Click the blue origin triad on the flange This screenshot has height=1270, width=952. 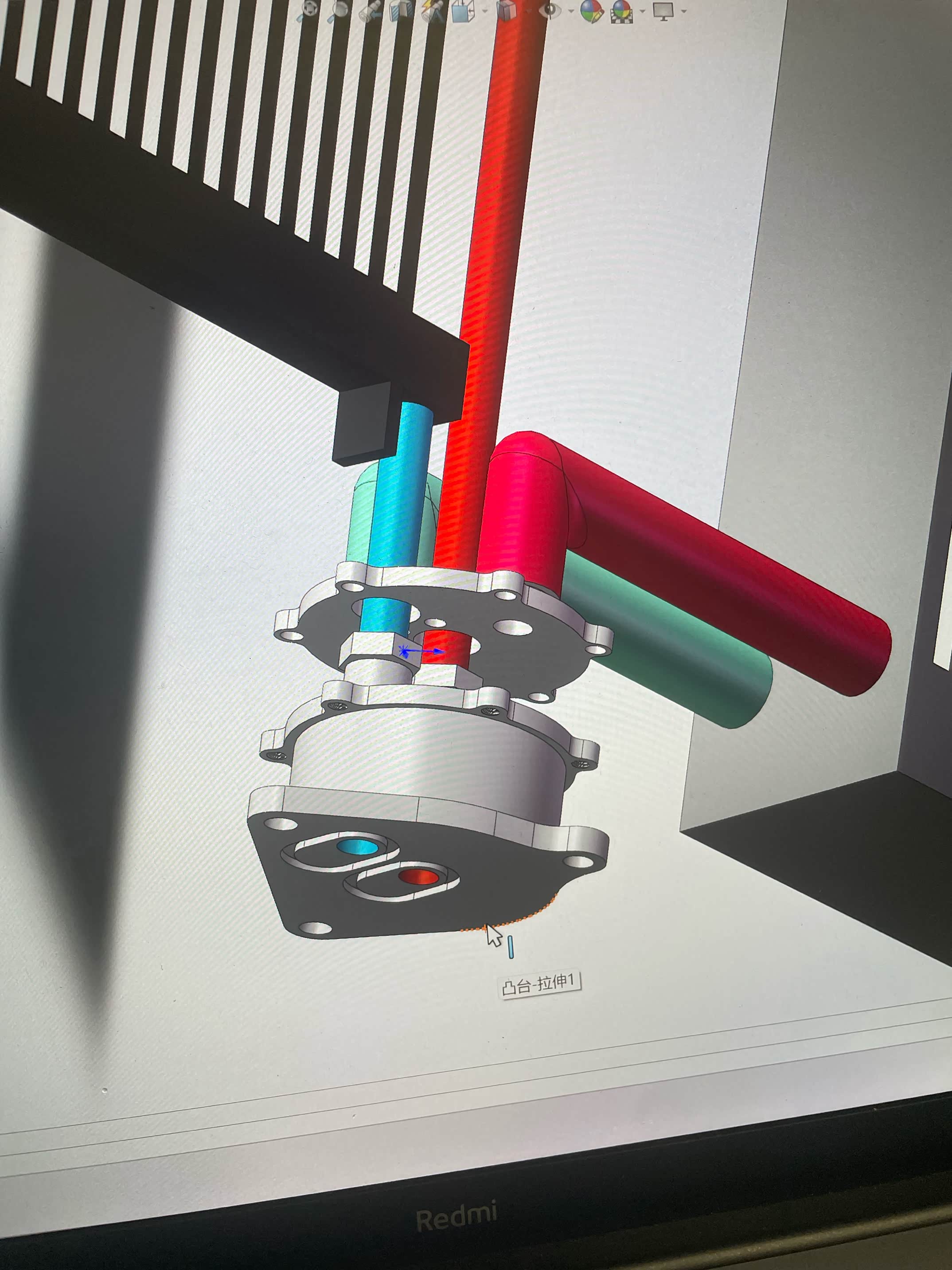tap(405, 651)
